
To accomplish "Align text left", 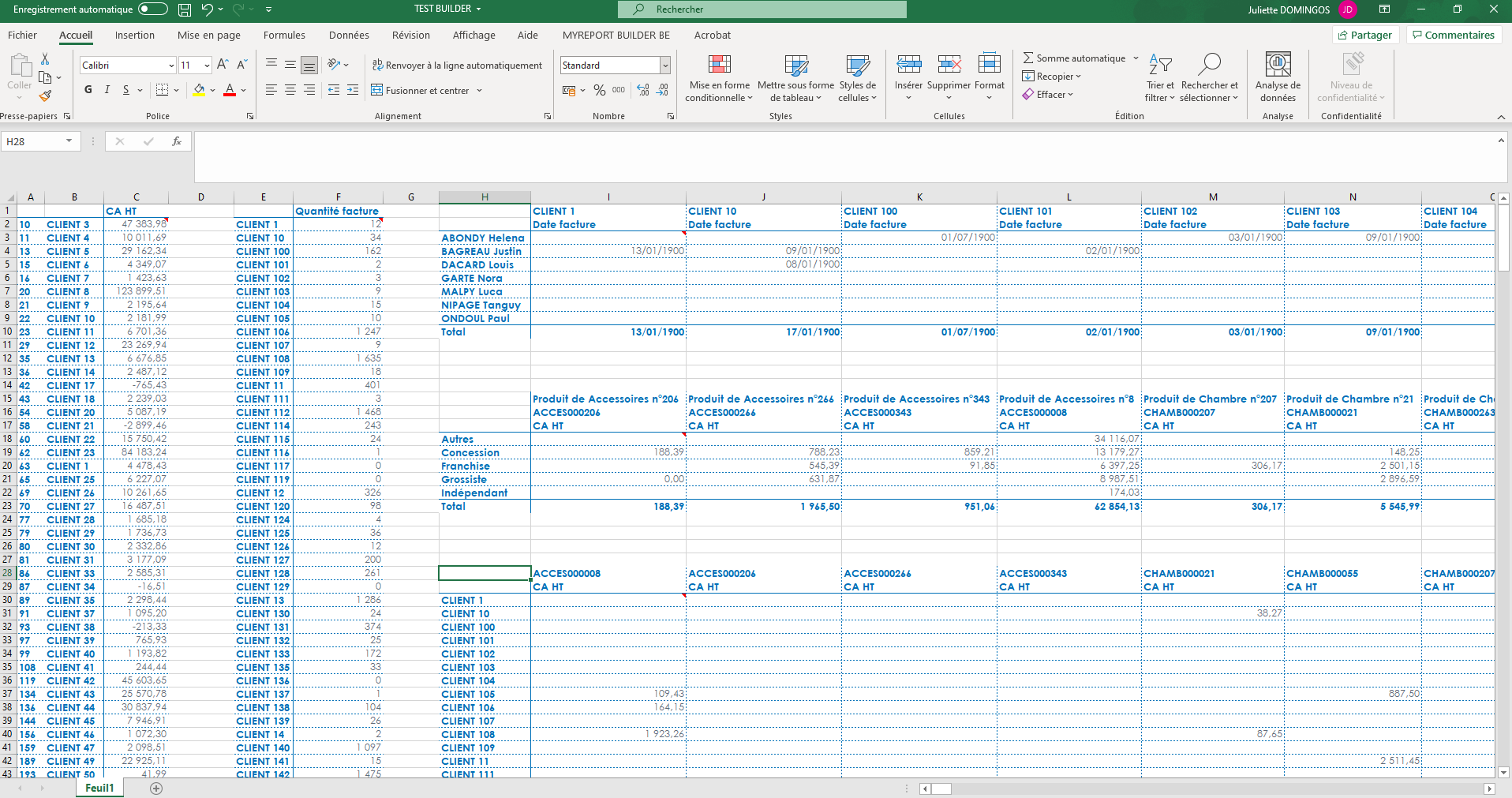I will tap(271, 90).
